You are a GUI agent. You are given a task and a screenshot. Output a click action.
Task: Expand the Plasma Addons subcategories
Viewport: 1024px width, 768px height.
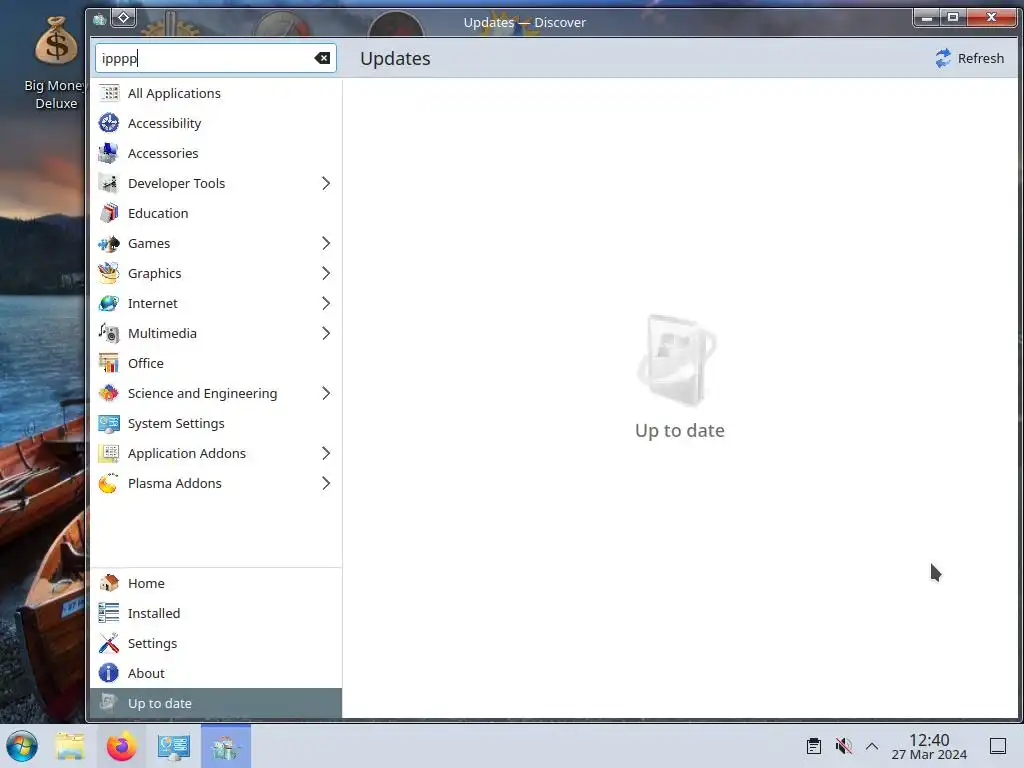tap(326, 484)
